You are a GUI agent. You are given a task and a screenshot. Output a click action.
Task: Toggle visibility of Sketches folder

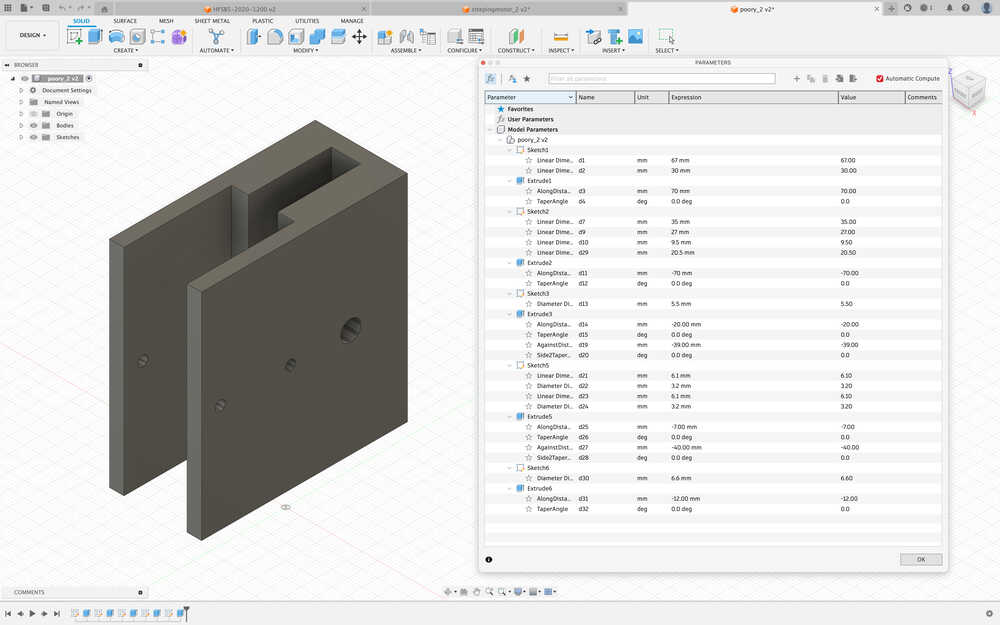click(x=34, y=137)
